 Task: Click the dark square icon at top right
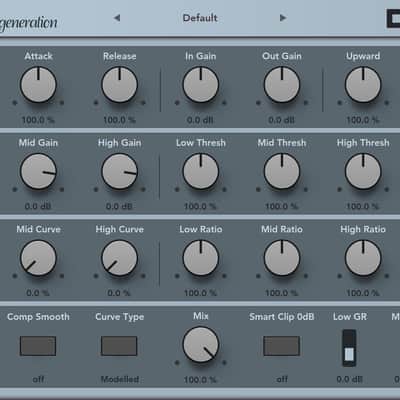click(x=393, y=18)
